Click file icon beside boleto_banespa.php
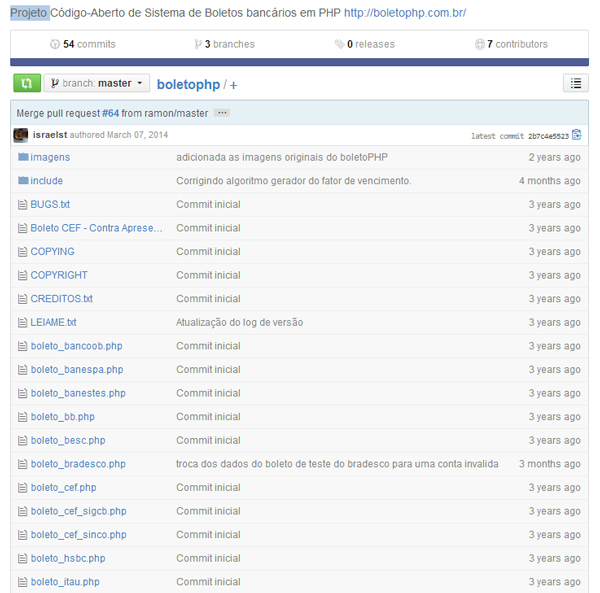The height and width of the screenshot is (593, 600). click(x=23, y=370)
